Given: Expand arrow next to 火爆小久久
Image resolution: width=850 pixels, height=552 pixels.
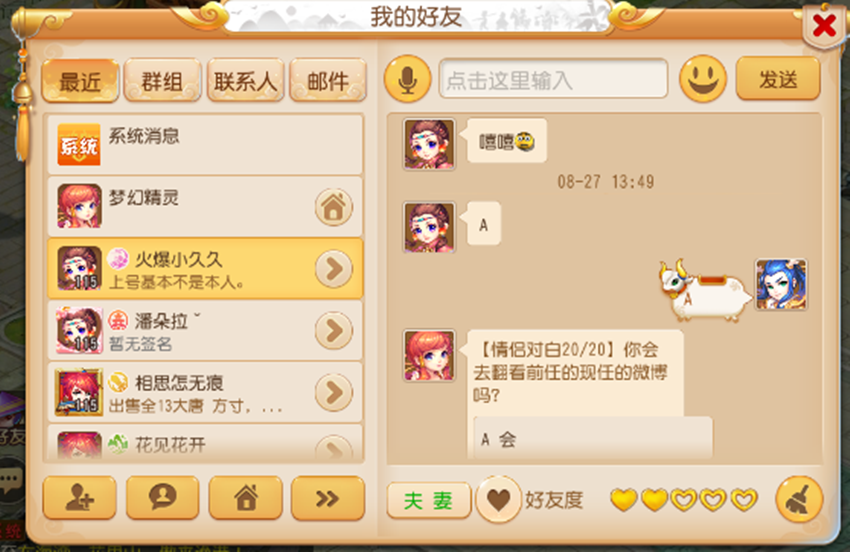Looking at the screenshot, I should pyautogui.click(x=334, y=269).
